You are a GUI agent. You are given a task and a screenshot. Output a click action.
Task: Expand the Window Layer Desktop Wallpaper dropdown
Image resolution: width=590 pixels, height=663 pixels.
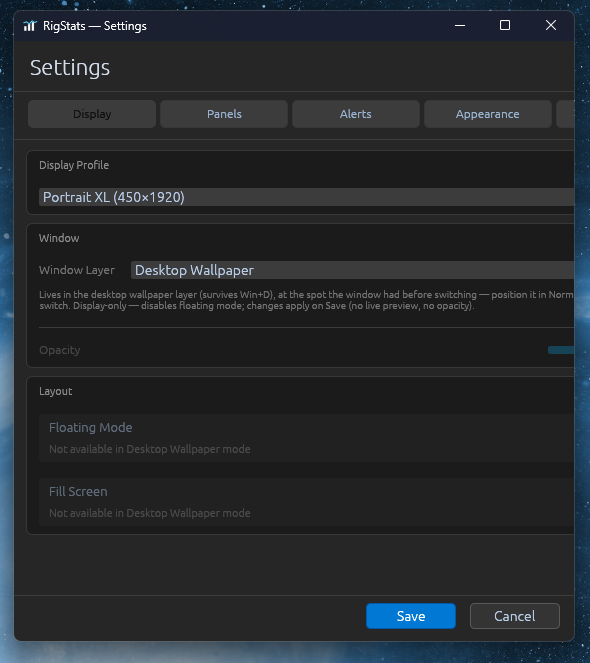tap(352, 270)
